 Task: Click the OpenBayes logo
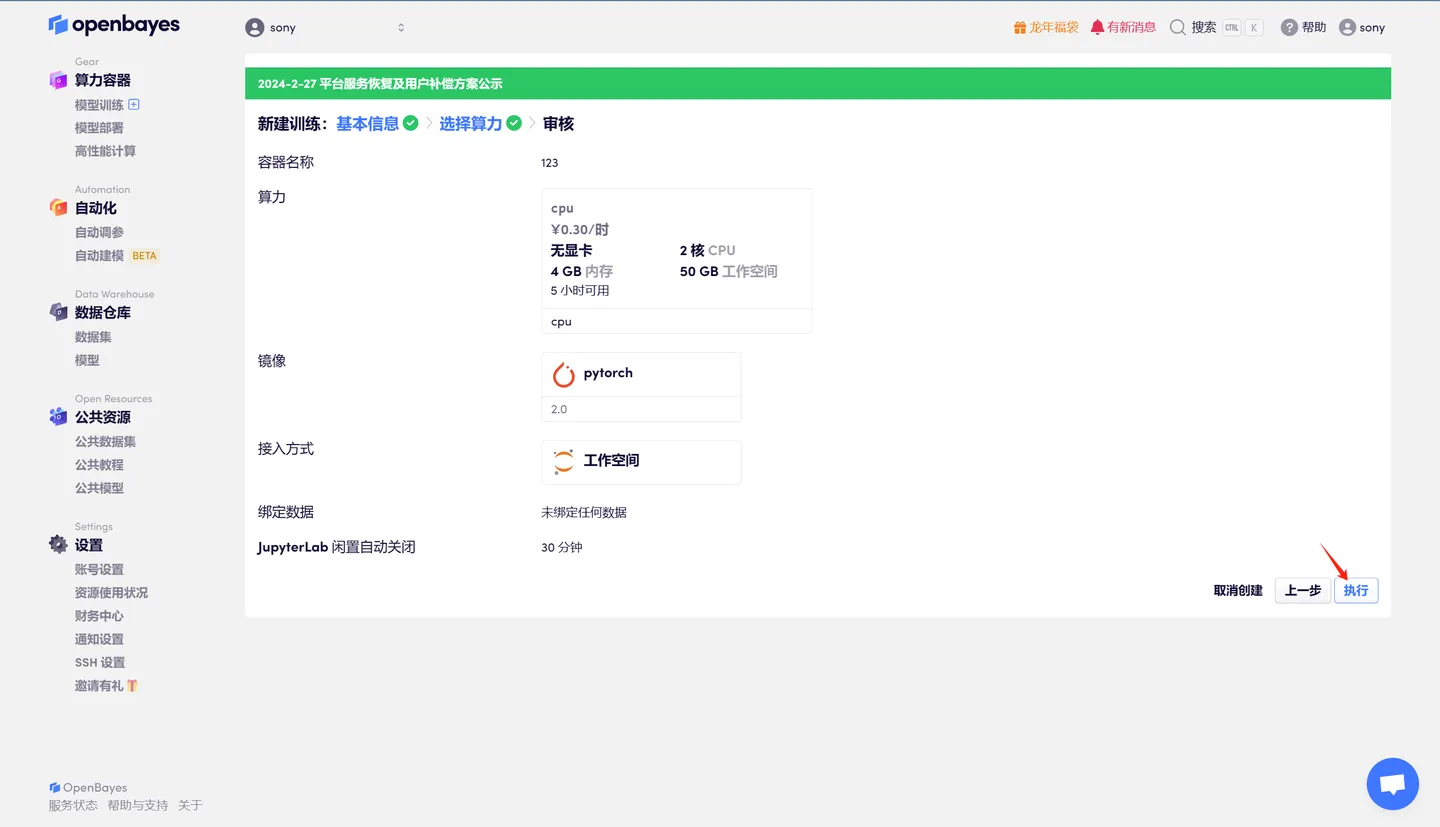(113, 24)
